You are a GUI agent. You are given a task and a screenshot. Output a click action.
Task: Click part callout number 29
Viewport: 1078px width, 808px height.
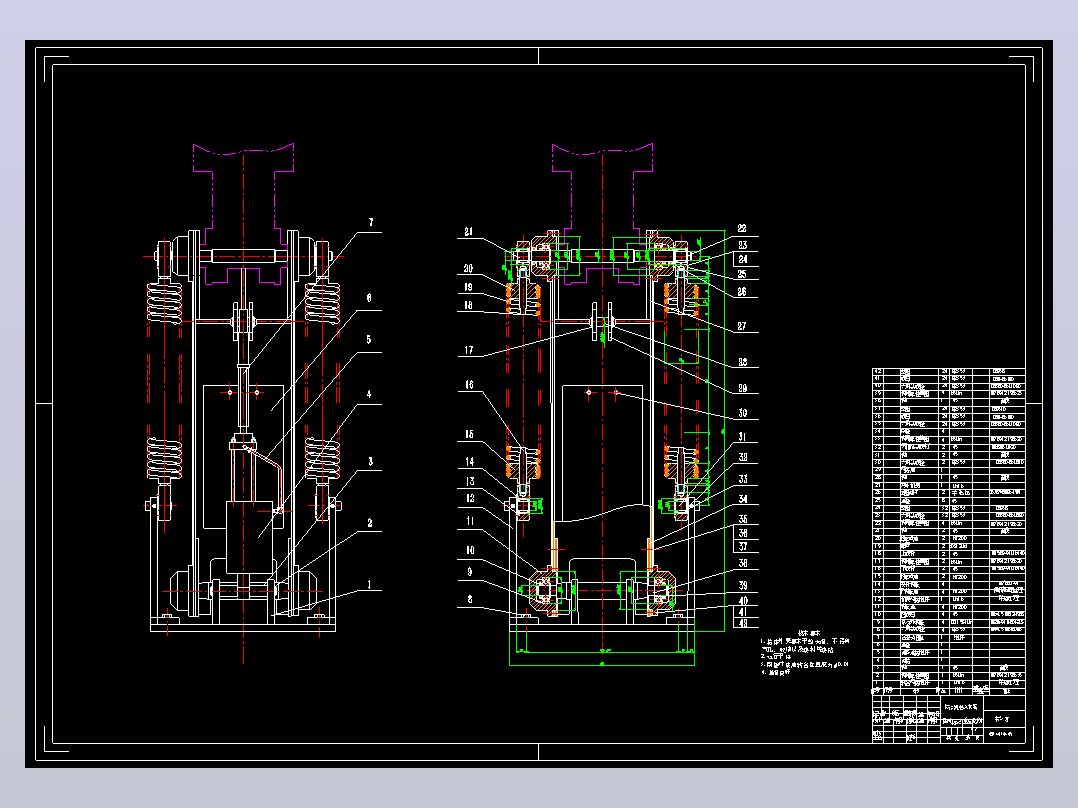(742, 388)
